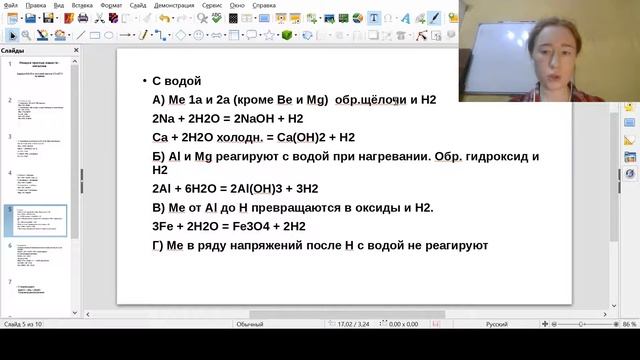Start slideshow from current slide icon
The width and height of the screenshot is (640, 360).
tap(295, 18)
